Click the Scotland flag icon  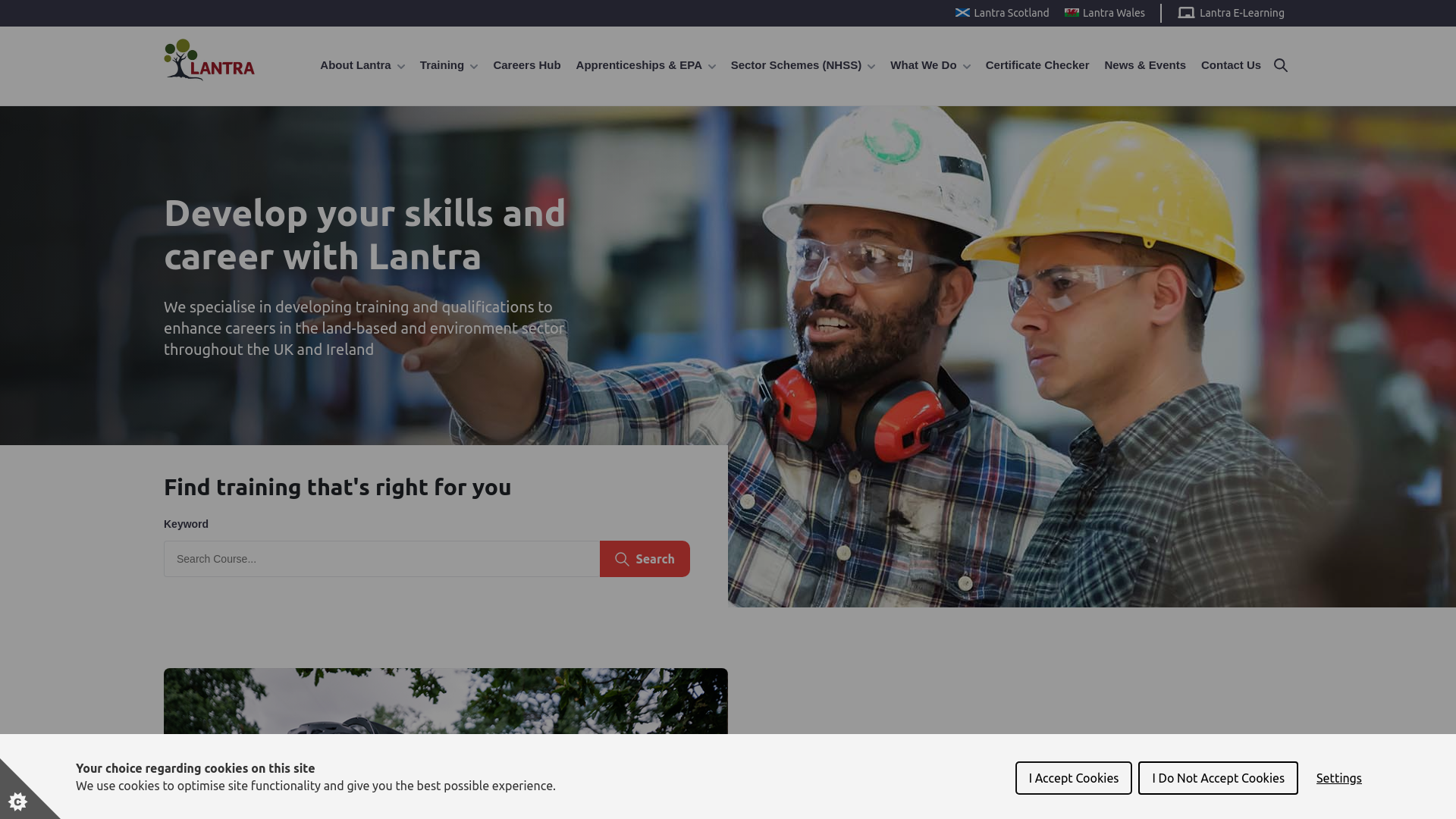tap(962, 13)
